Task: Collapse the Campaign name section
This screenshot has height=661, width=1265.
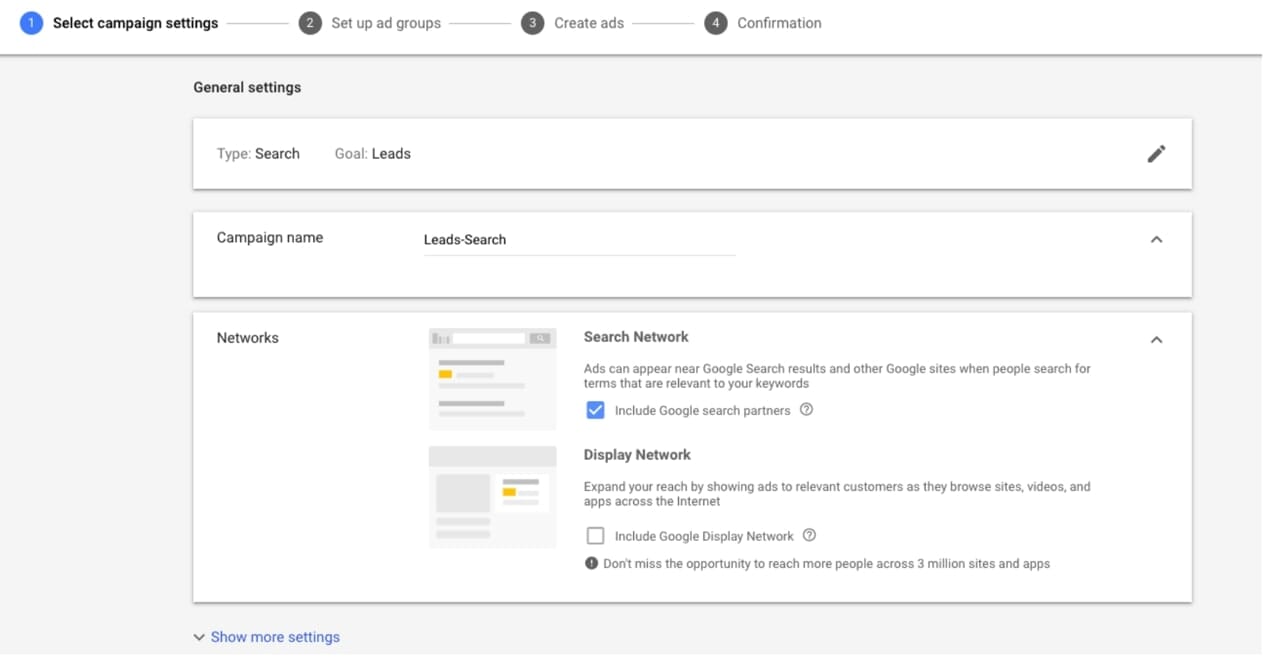Action: click(x=1156, y=240)
